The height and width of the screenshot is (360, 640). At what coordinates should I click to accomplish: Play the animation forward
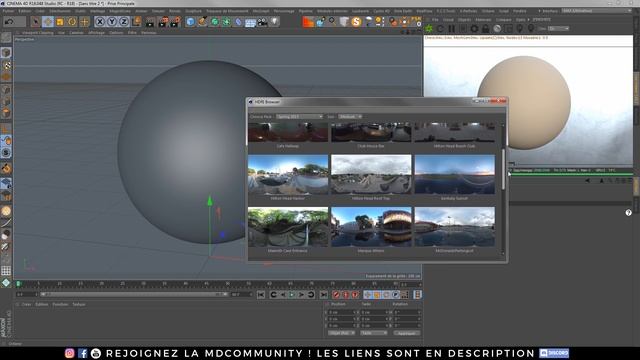[292, 295]
